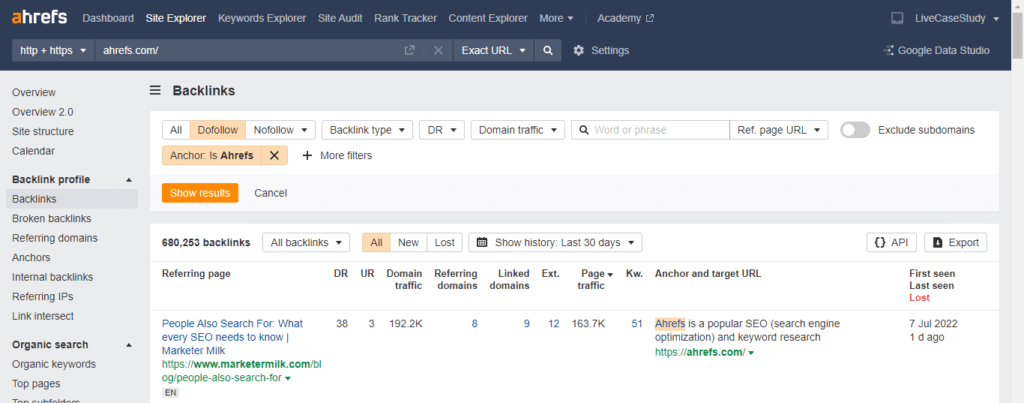Screen dimensions: 1024x403
Task: Open Referring IPs in the sidebar
Action: pyautogui.click(x=42, y=297)
